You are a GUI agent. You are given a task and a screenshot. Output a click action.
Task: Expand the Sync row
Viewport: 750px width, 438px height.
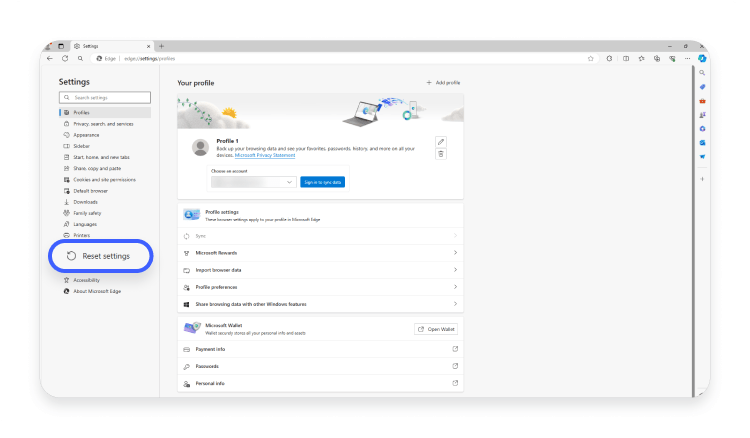(320, 236)
